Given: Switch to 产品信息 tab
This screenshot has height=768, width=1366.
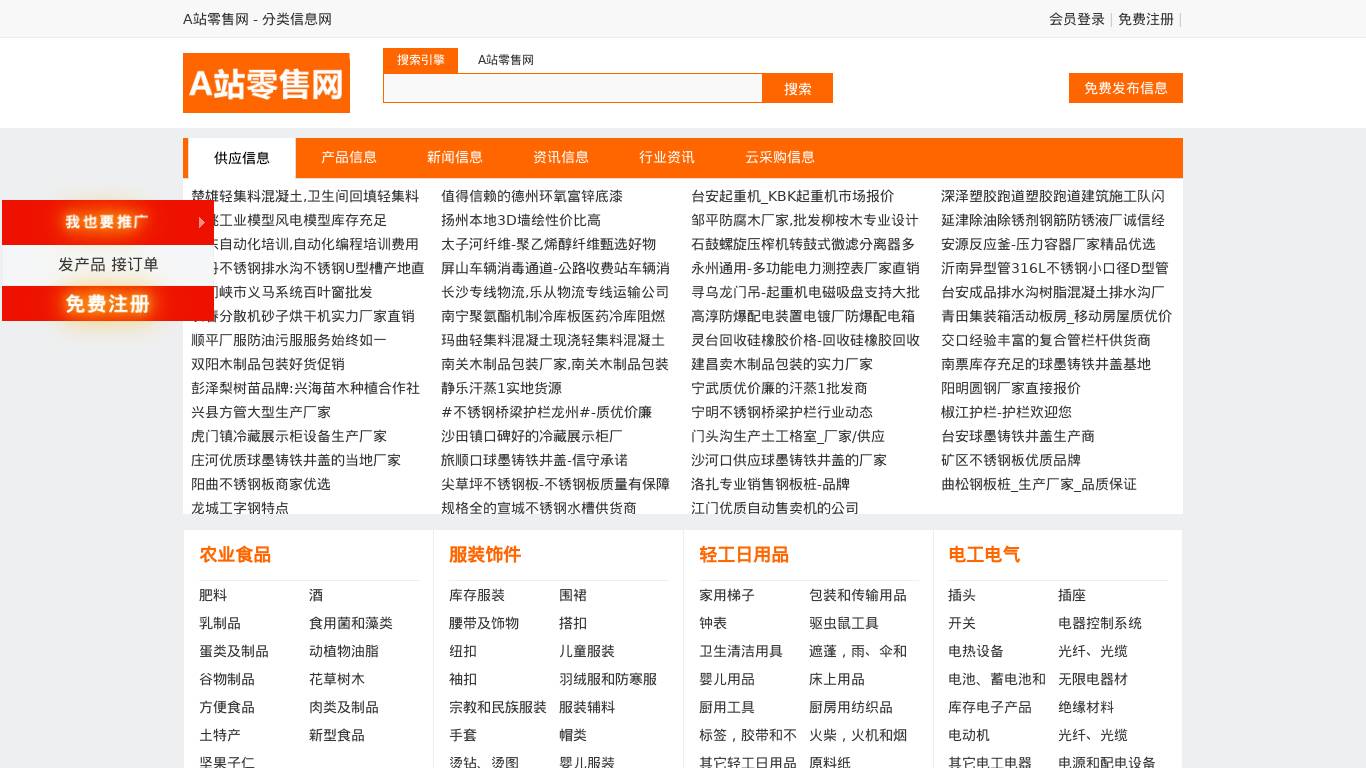Looking at the screenshot, I should (x=349, y=157).
